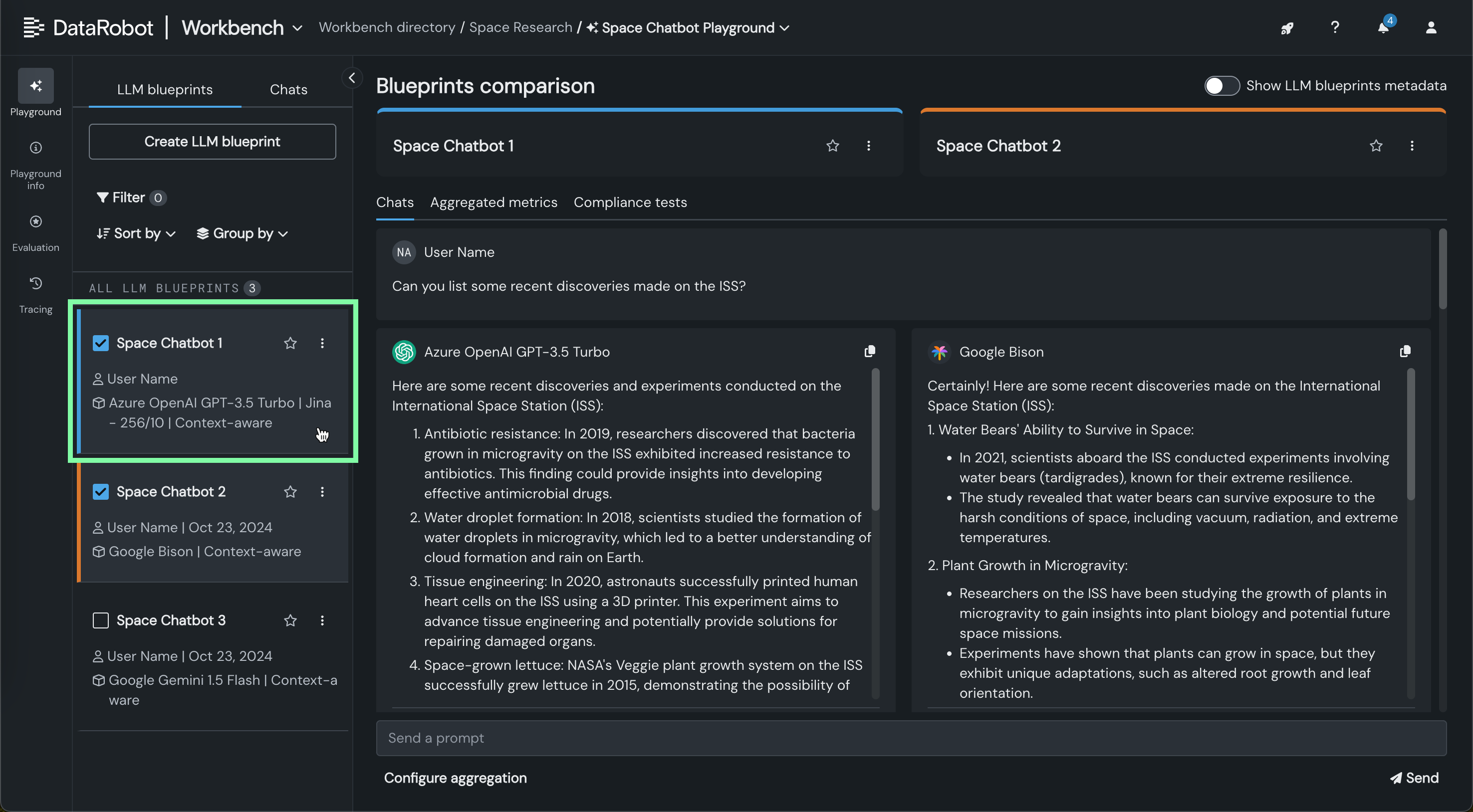The image size is (1473, 812).
Task: Open kebab menu of Space Chatbot 2 comparison card
Action: click(1412, 146)
